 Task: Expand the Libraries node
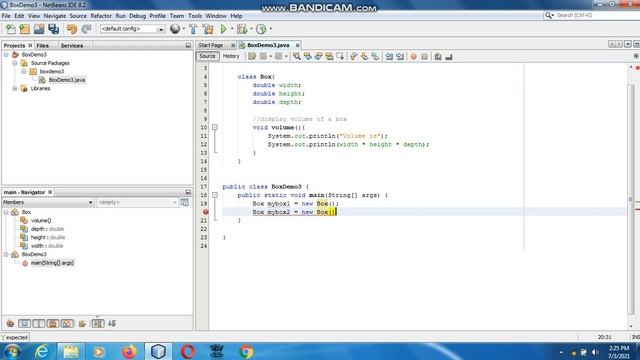[x=15, y=89]
